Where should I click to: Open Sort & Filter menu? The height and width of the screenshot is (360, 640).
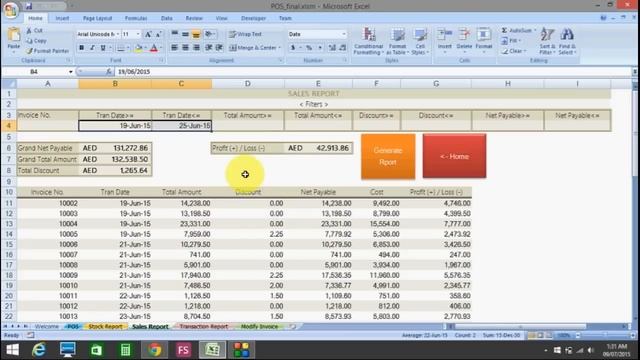coord(547,41)
